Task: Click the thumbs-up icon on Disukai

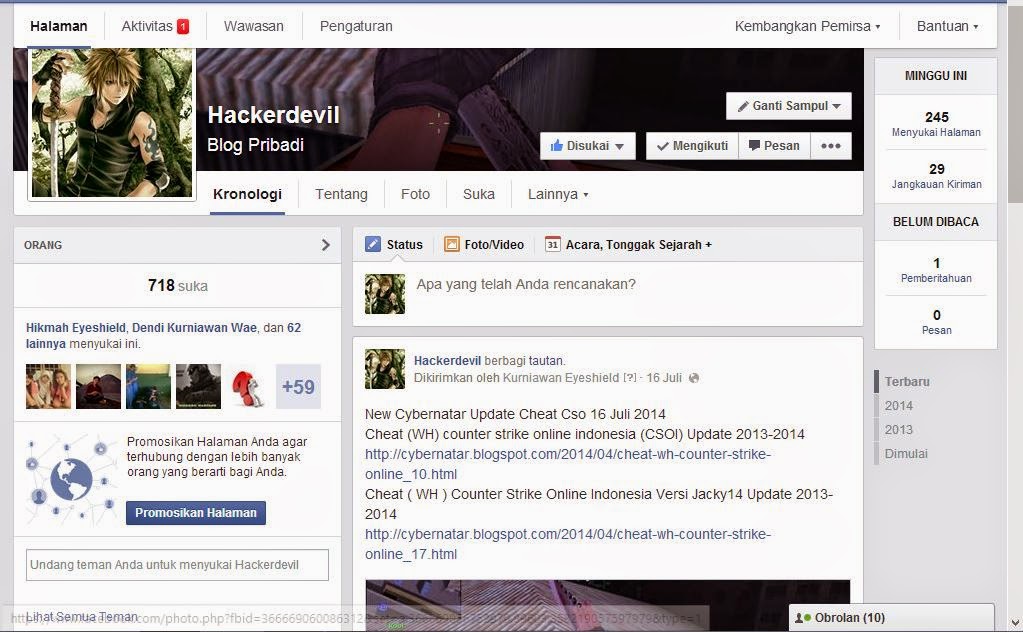Action: tap(557, 145)
